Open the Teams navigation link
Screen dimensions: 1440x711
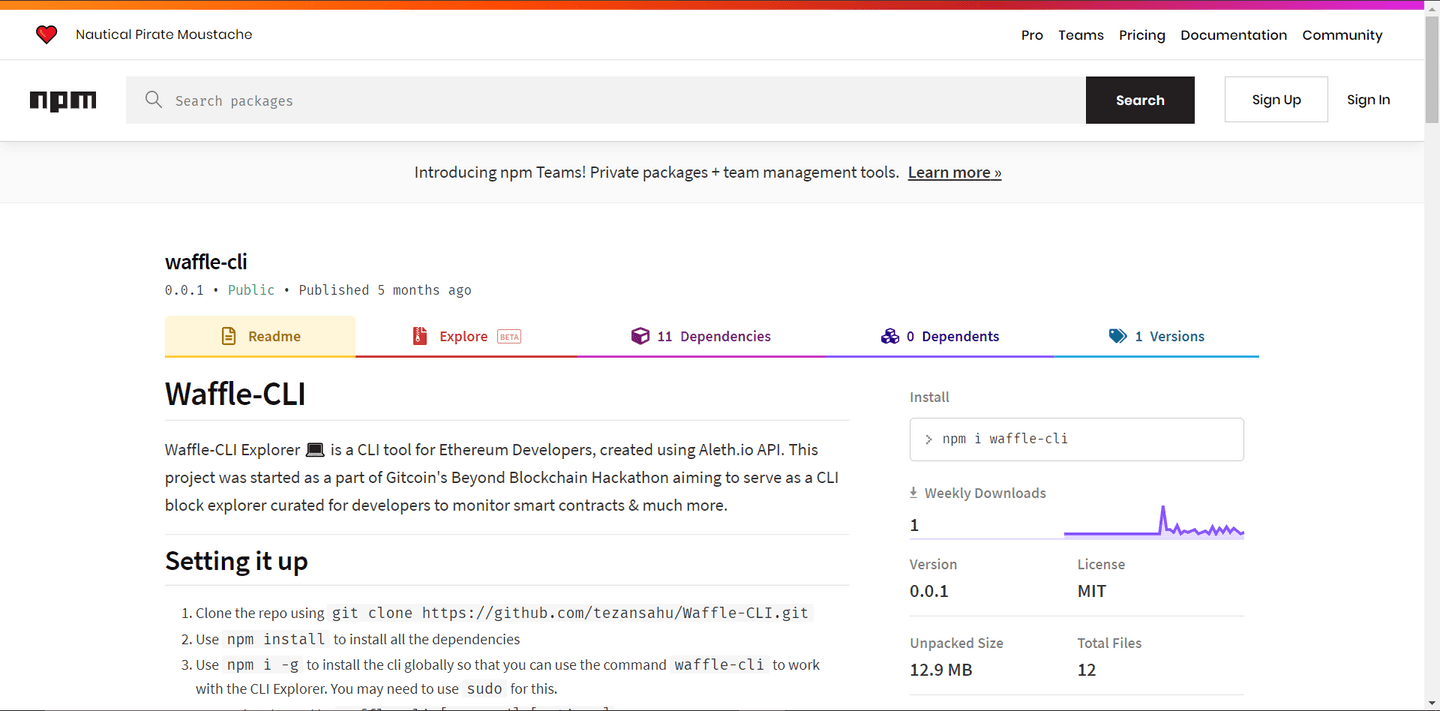(1081, 35)
